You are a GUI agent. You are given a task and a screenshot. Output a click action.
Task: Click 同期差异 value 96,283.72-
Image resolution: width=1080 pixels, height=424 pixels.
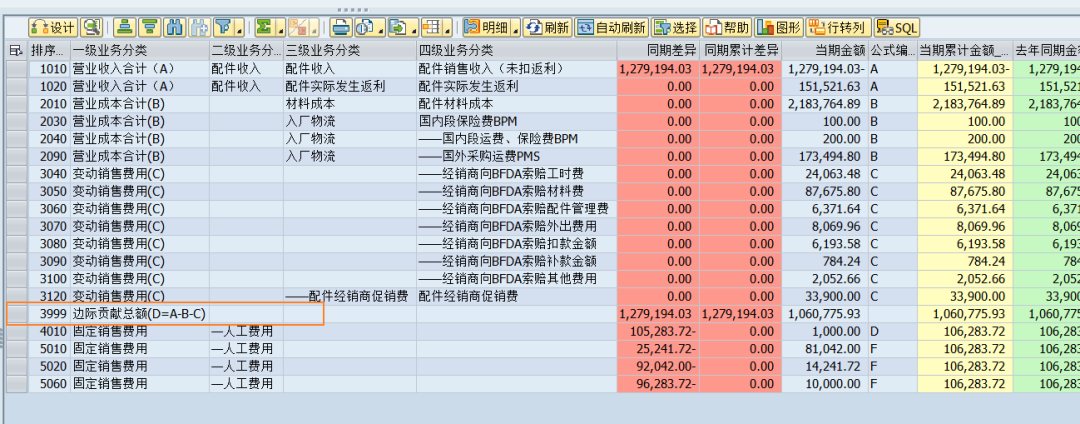pyautogui.click(x=658, y=383)
